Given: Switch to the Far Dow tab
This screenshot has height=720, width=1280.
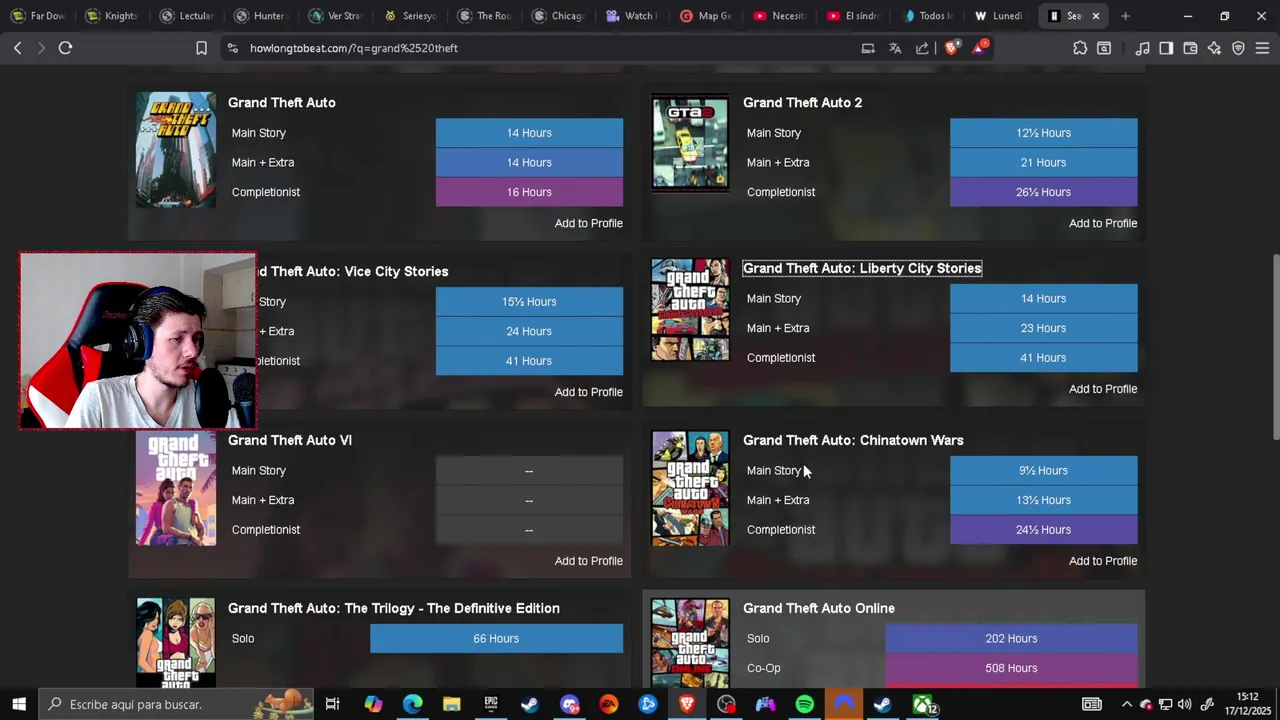Looking at the screenshot, I should 38,16.
